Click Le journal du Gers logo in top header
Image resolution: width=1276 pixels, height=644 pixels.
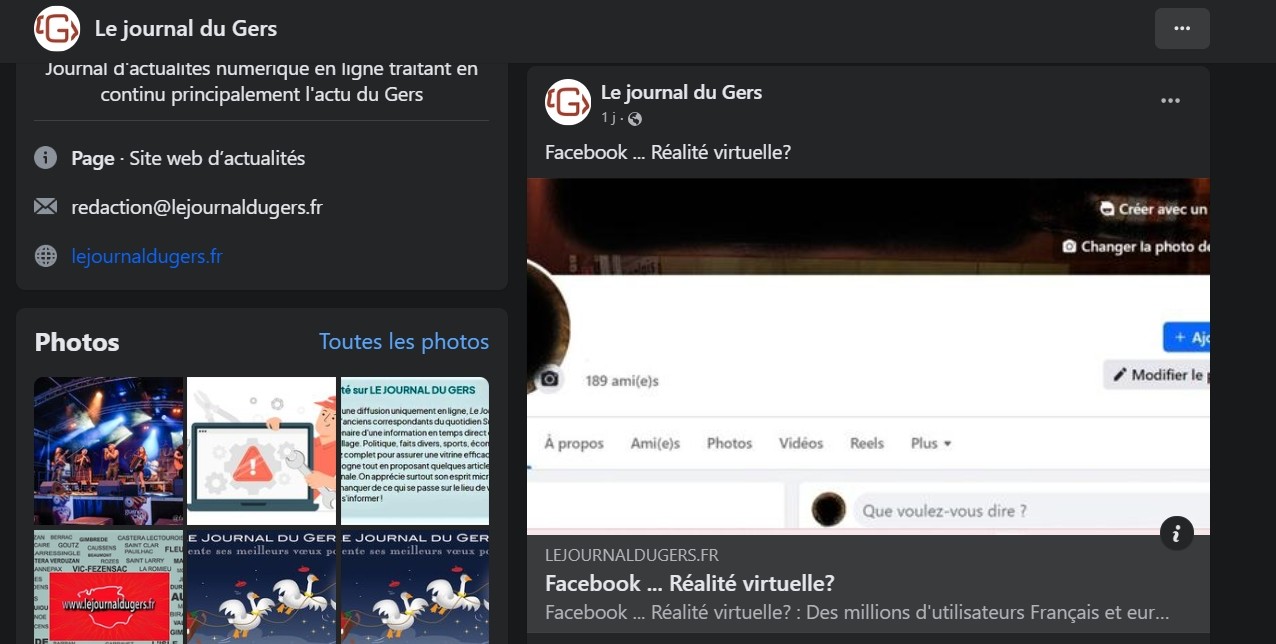point(57,28)
